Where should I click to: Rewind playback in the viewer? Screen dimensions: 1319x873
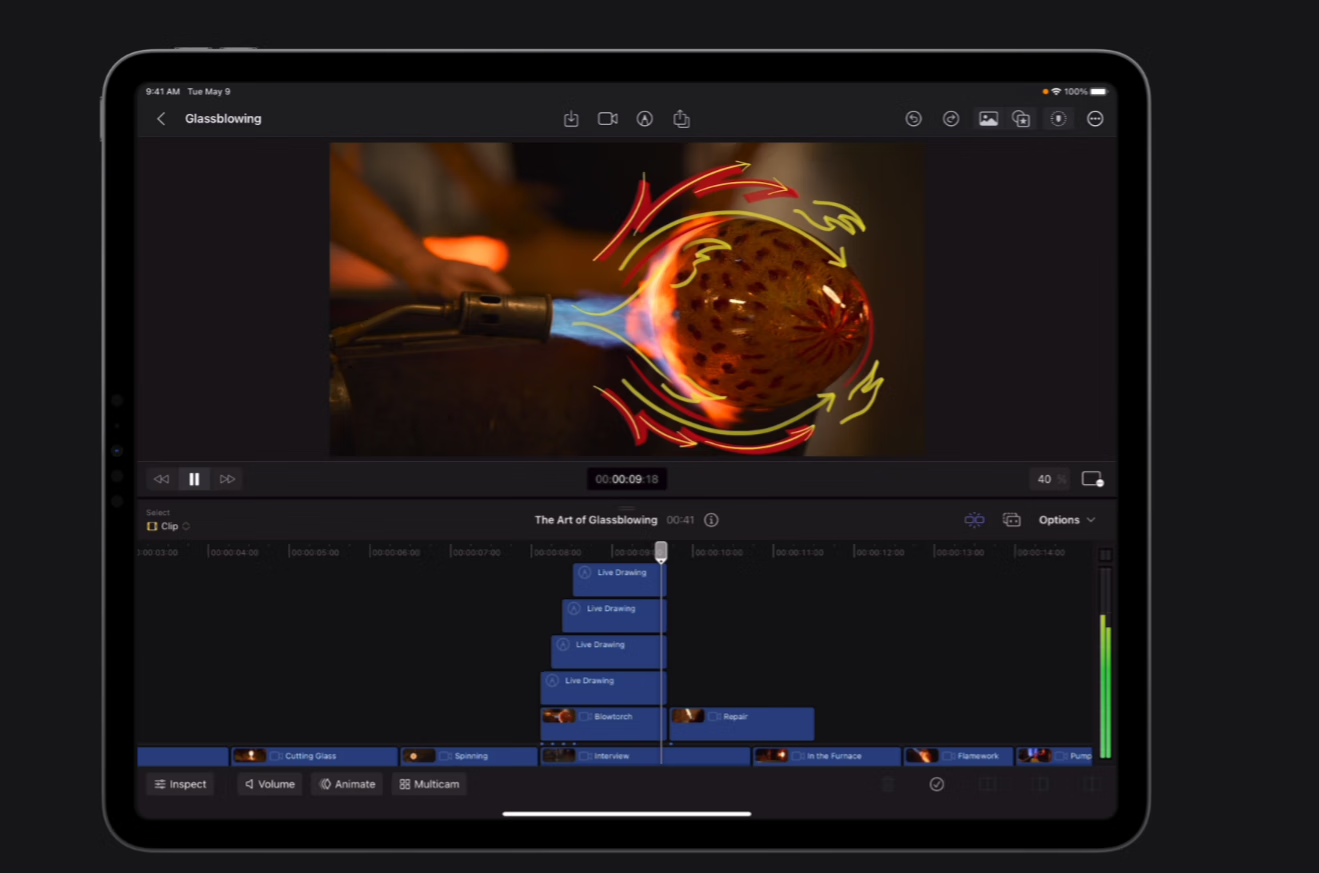(161, 479)
